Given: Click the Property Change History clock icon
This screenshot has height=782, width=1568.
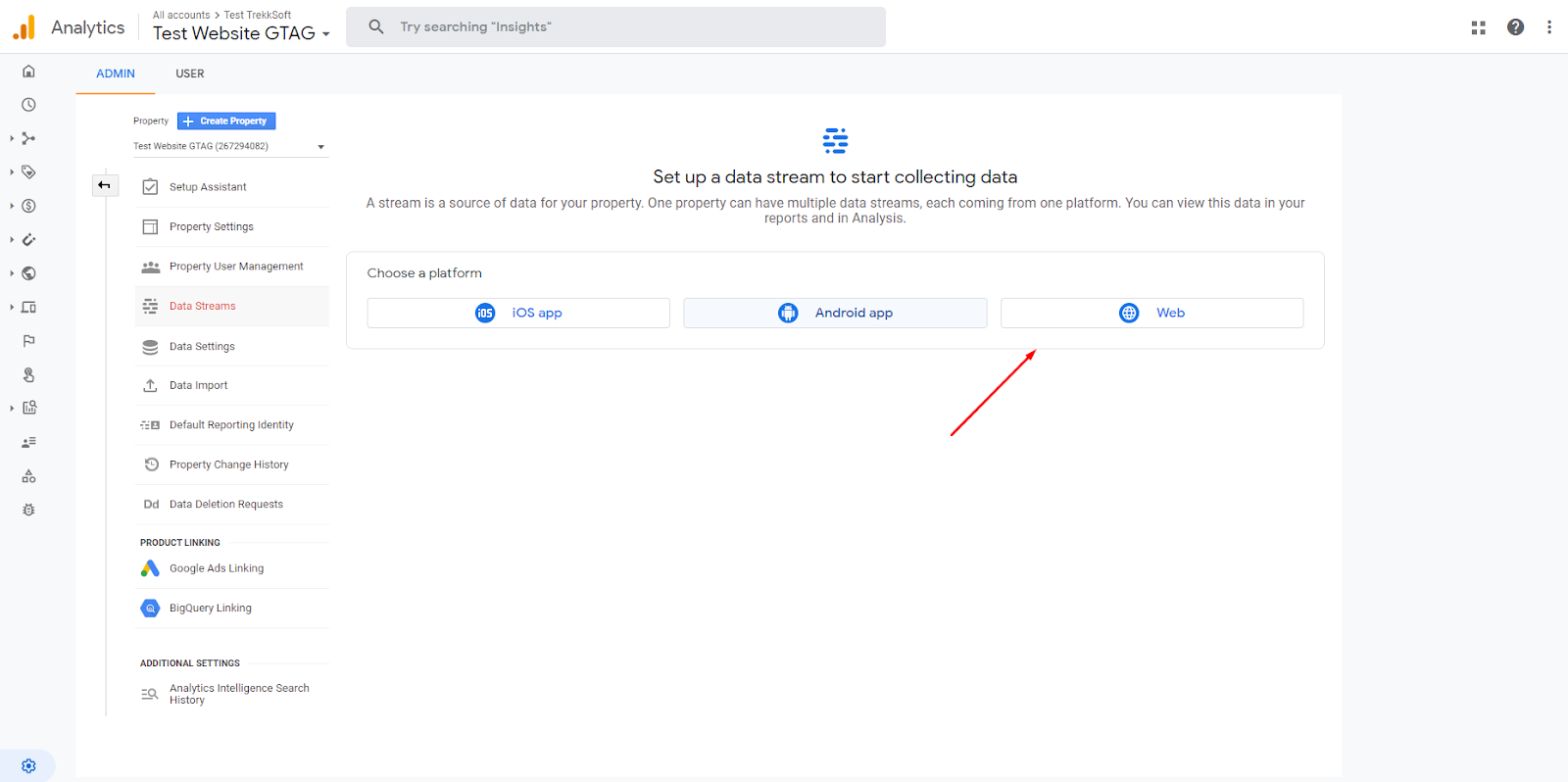Looking at the screenshot, I should pyautogui.click(x=151, y=464).
